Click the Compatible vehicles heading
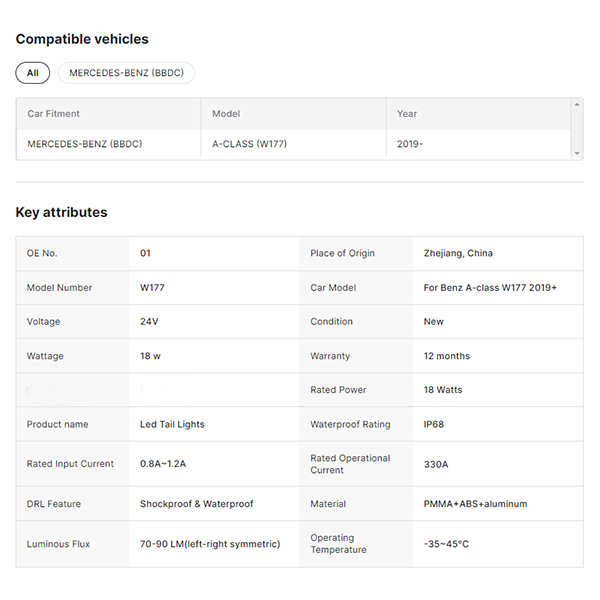 pos(82,39)
